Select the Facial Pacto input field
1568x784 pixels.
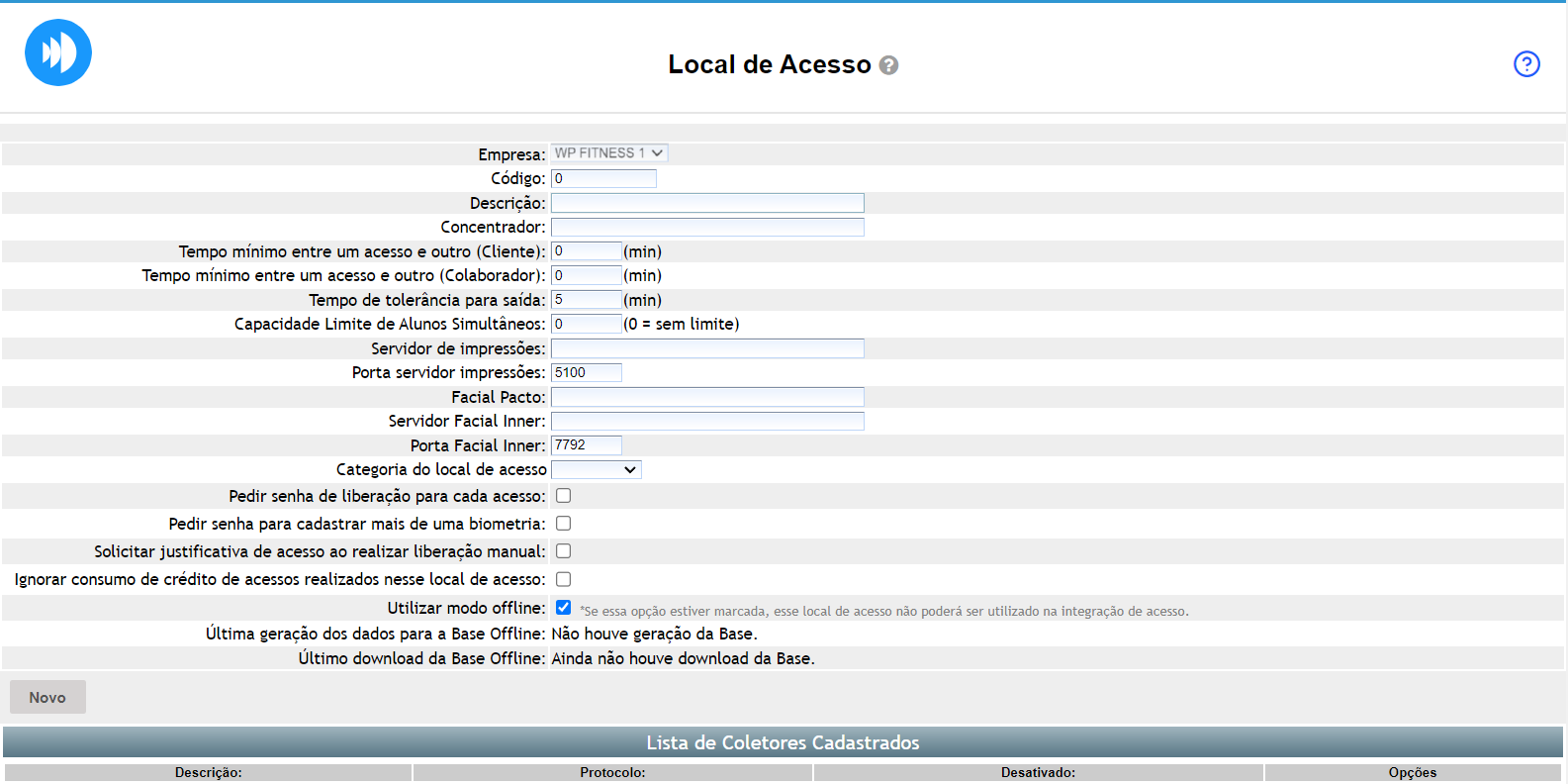click(x=706, y=397)
